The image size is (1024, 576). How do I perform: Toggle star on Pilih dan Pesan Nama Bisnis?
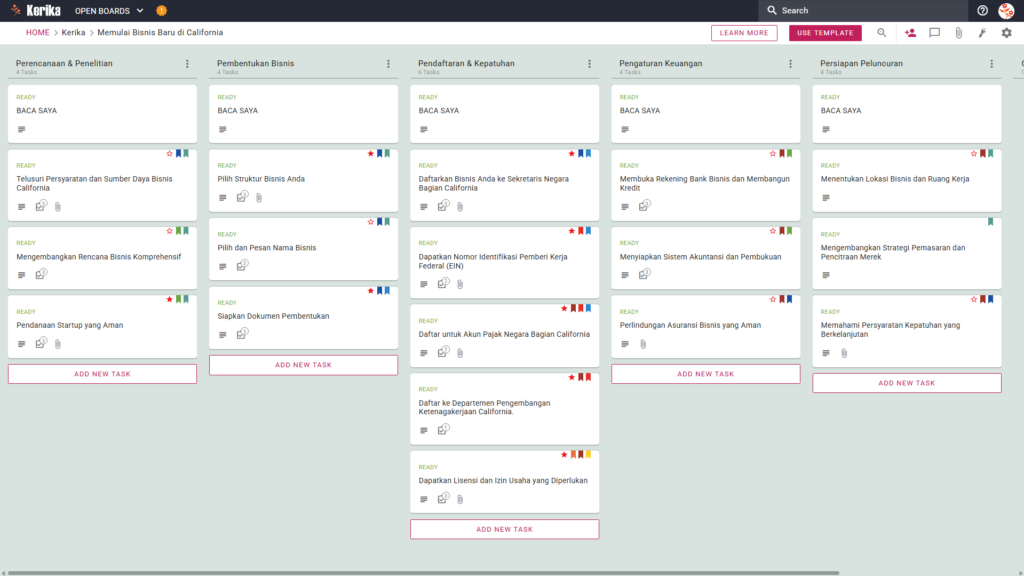tap(371, 222)
